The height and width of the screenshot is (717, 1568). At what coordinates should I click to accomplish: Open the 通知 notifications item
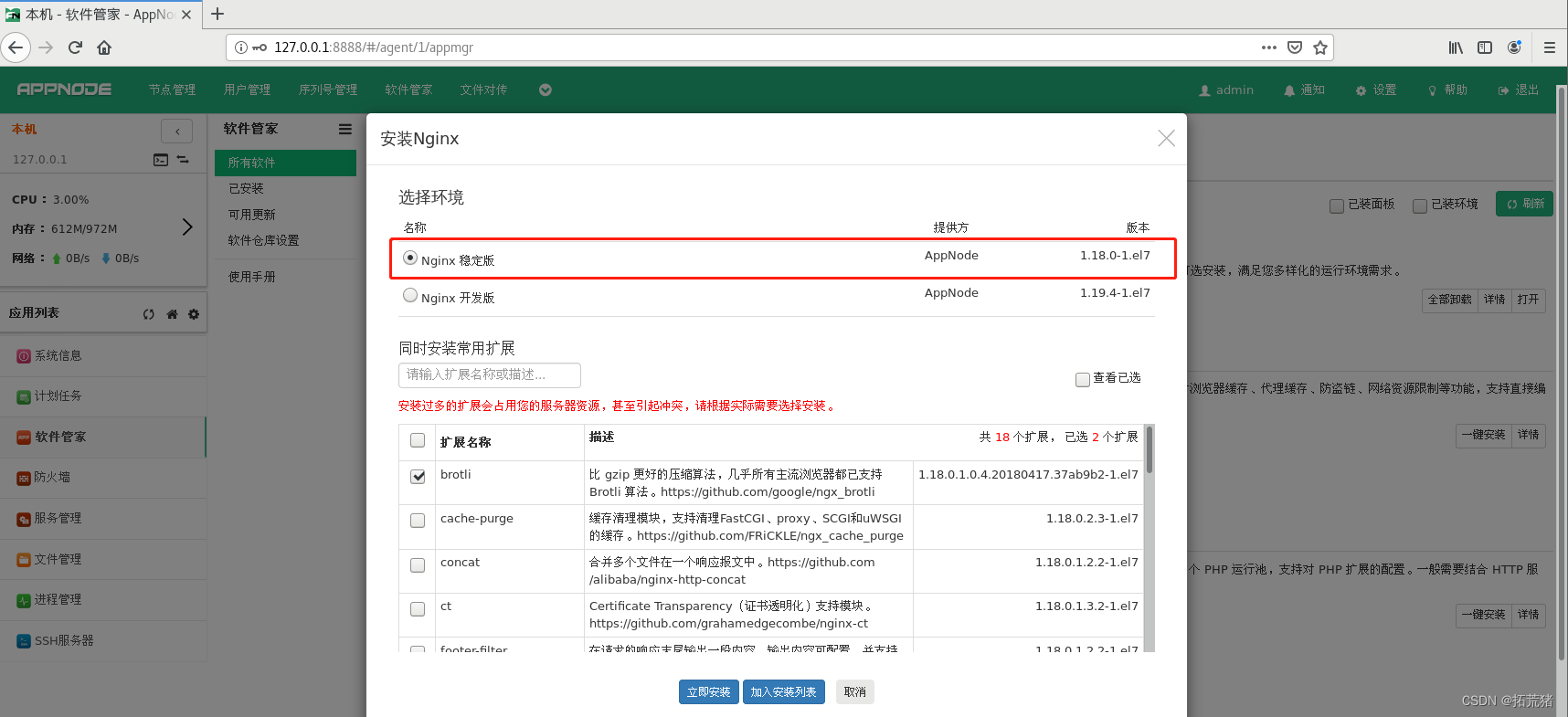click(x=1305, y=90)
